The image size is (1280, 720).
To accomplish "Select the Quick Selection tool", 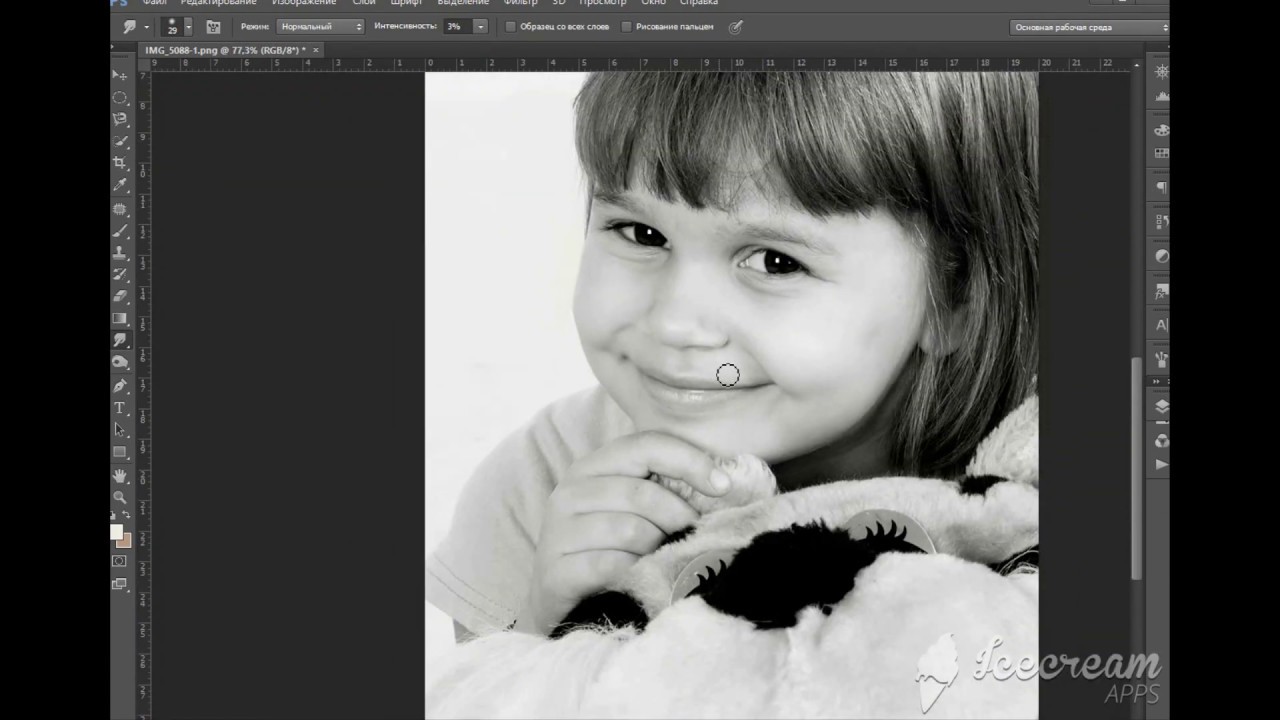I will (120, 141).
